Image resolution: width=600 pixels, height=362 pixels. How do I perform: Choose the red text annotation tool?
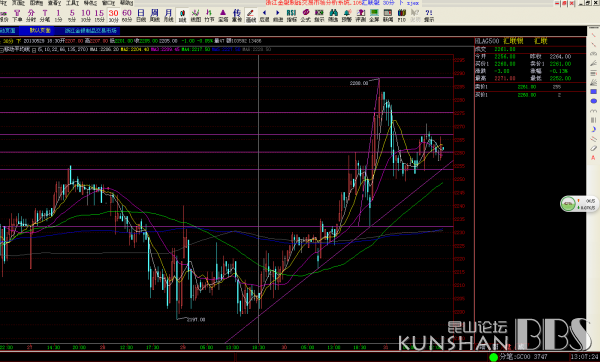pos(593,158)
